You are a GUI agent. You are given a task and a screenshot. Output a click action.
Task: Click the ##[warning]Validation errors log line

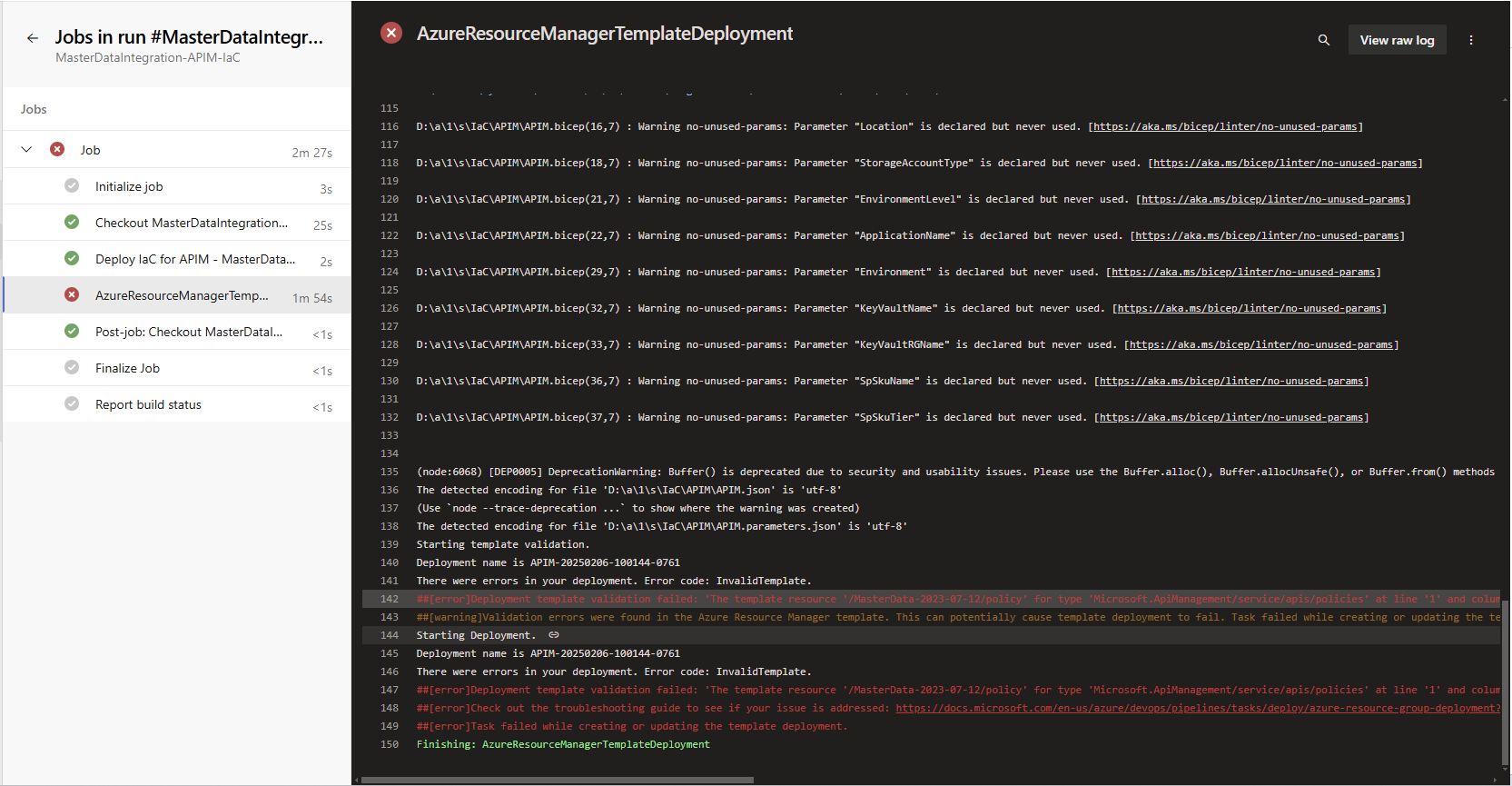958,617
